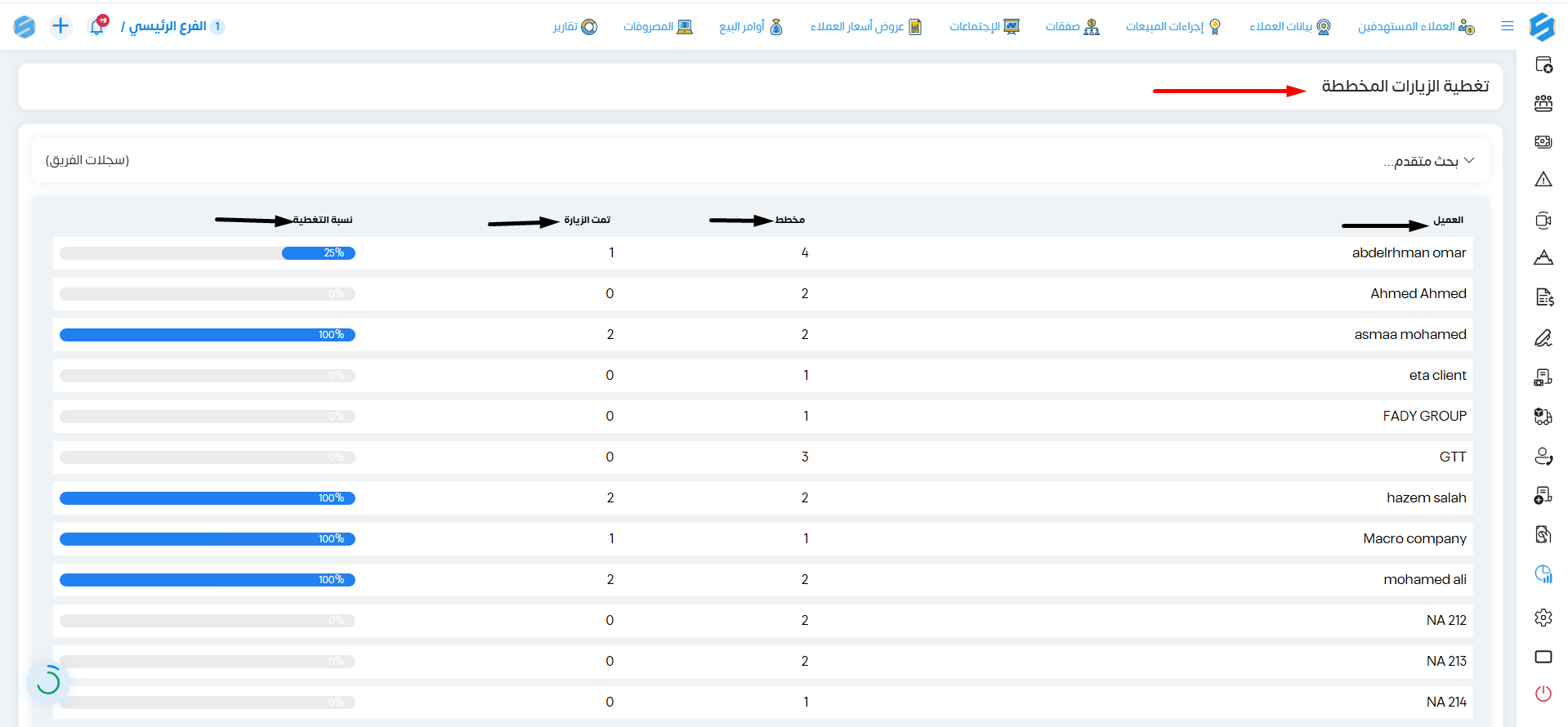Open أوامر البيع menu
Image resolution: width=1568 pixels, height=727 pixels.
751,26
